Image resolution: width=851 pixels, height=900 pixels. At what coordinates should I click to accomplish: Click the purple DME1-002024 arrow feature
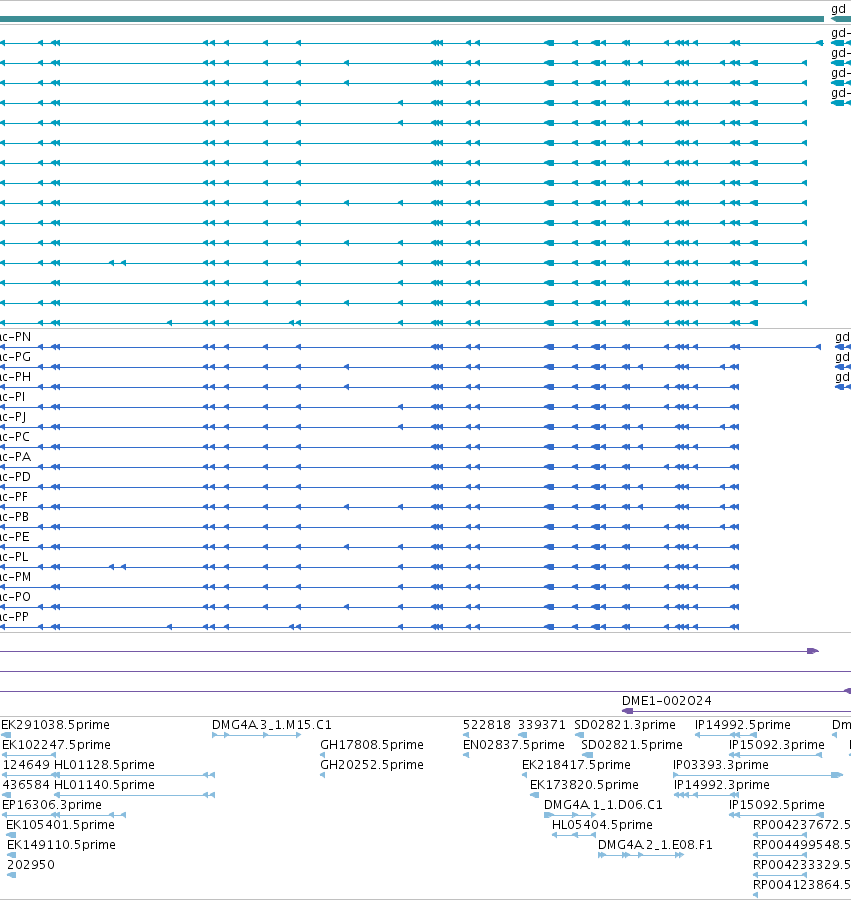coord(736,712)
